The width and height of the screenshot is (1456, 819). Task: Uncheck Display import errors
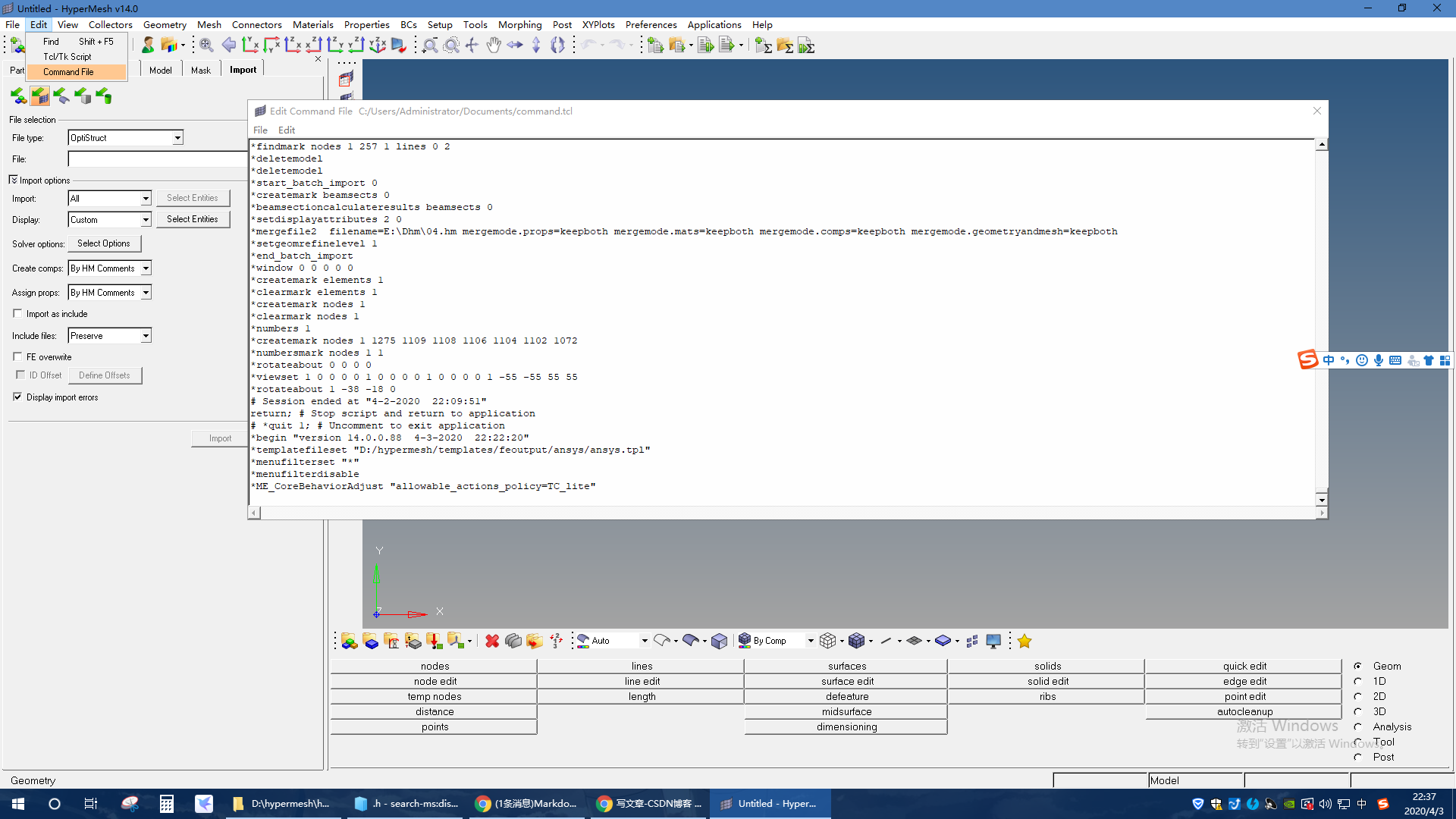pos(17,397)
